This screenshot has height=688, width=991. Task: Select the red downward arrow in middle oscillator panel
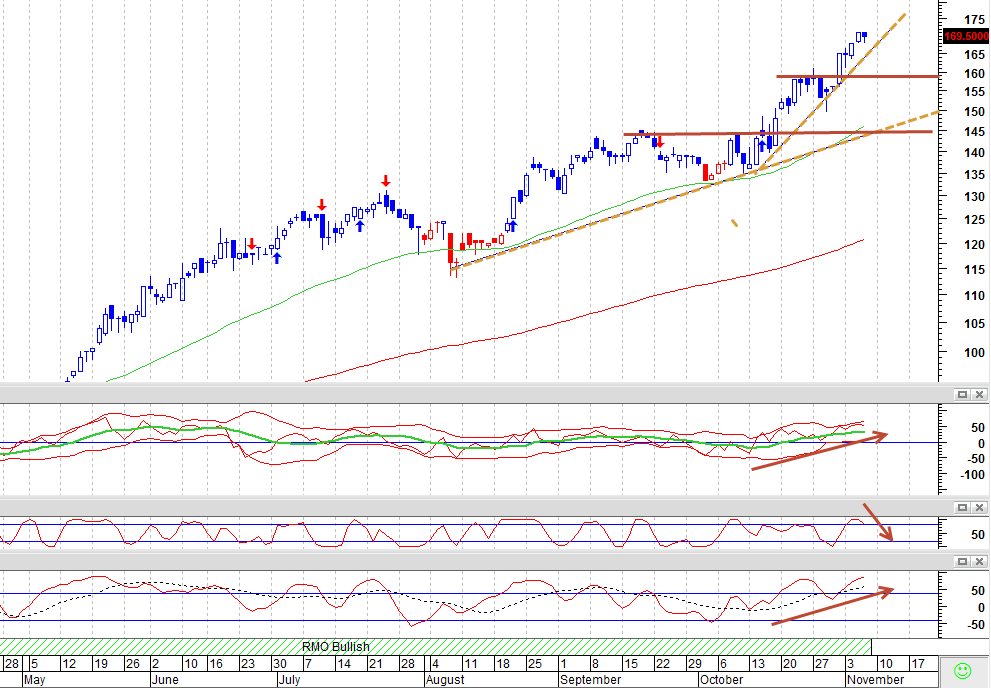click(x=878, y=522)
